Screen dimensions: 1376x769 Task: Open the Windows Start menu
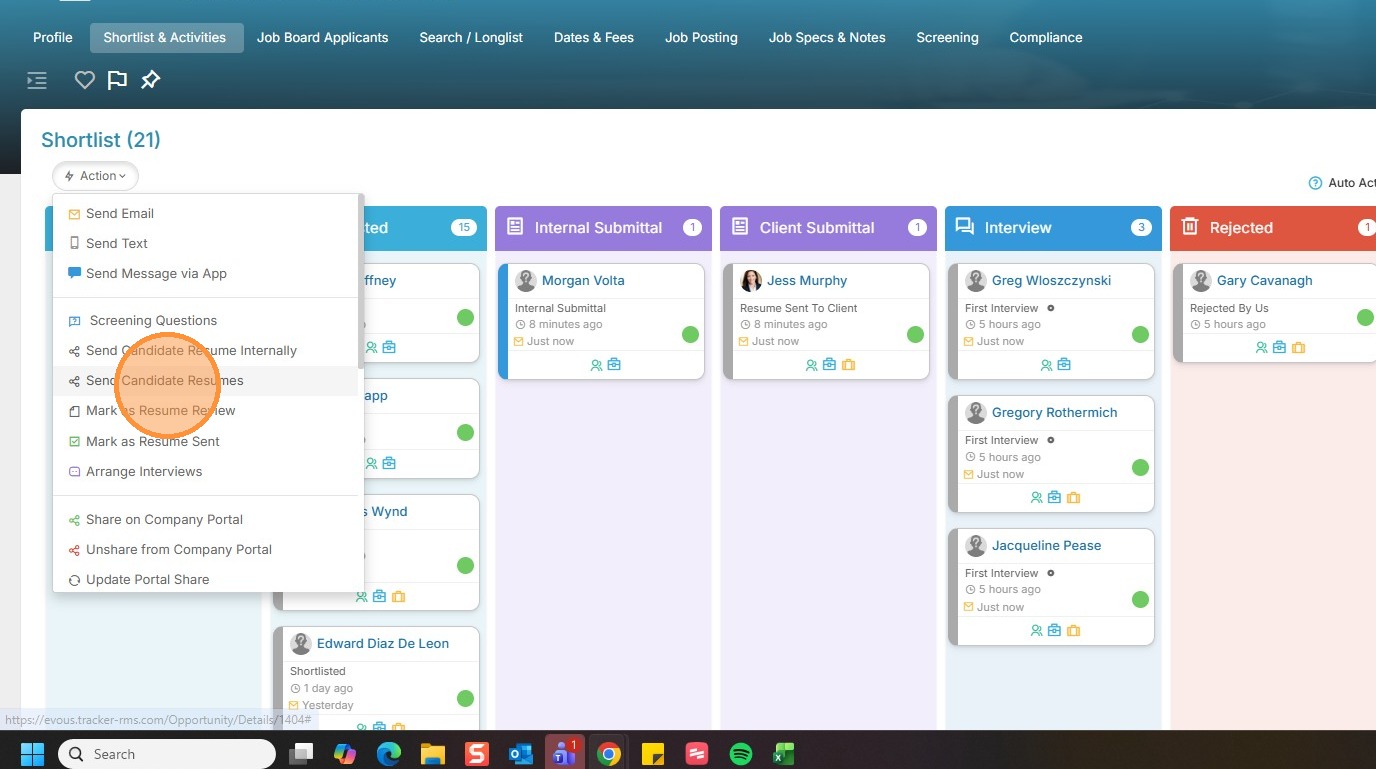pos(32,753)
